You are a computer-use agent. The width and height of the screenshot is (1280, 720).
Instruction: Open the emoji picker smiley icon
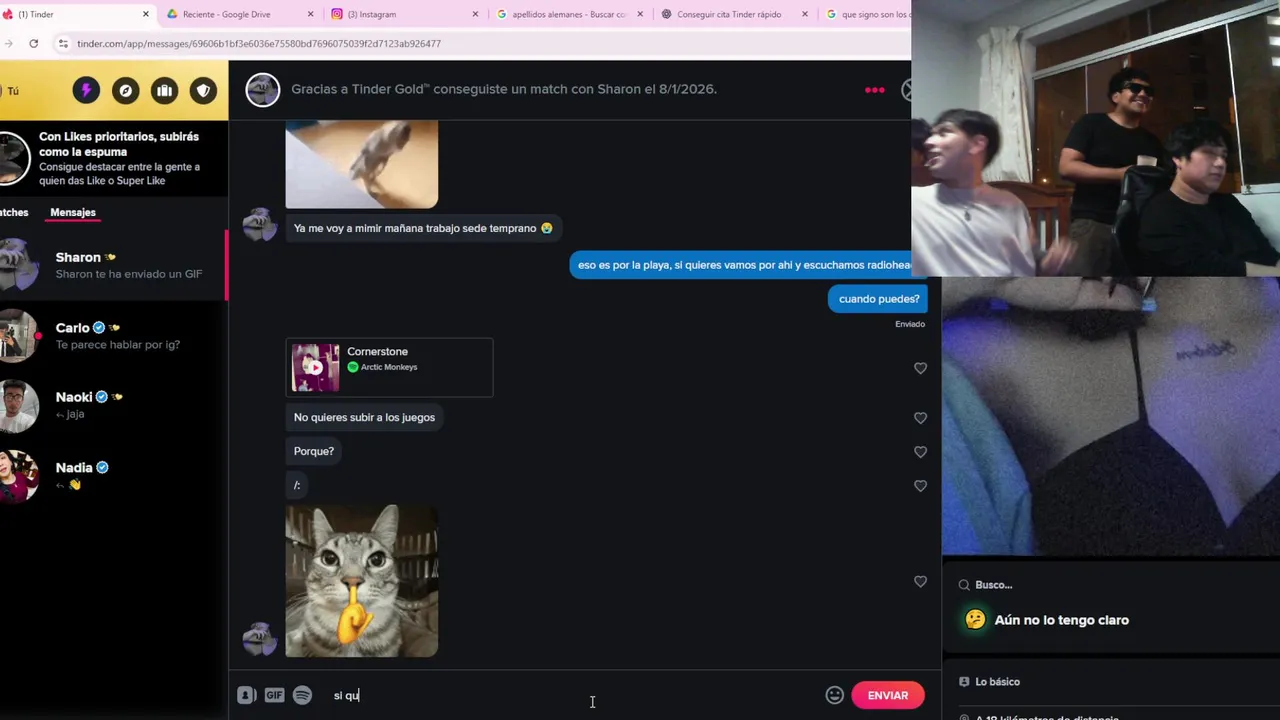[834, 695]
